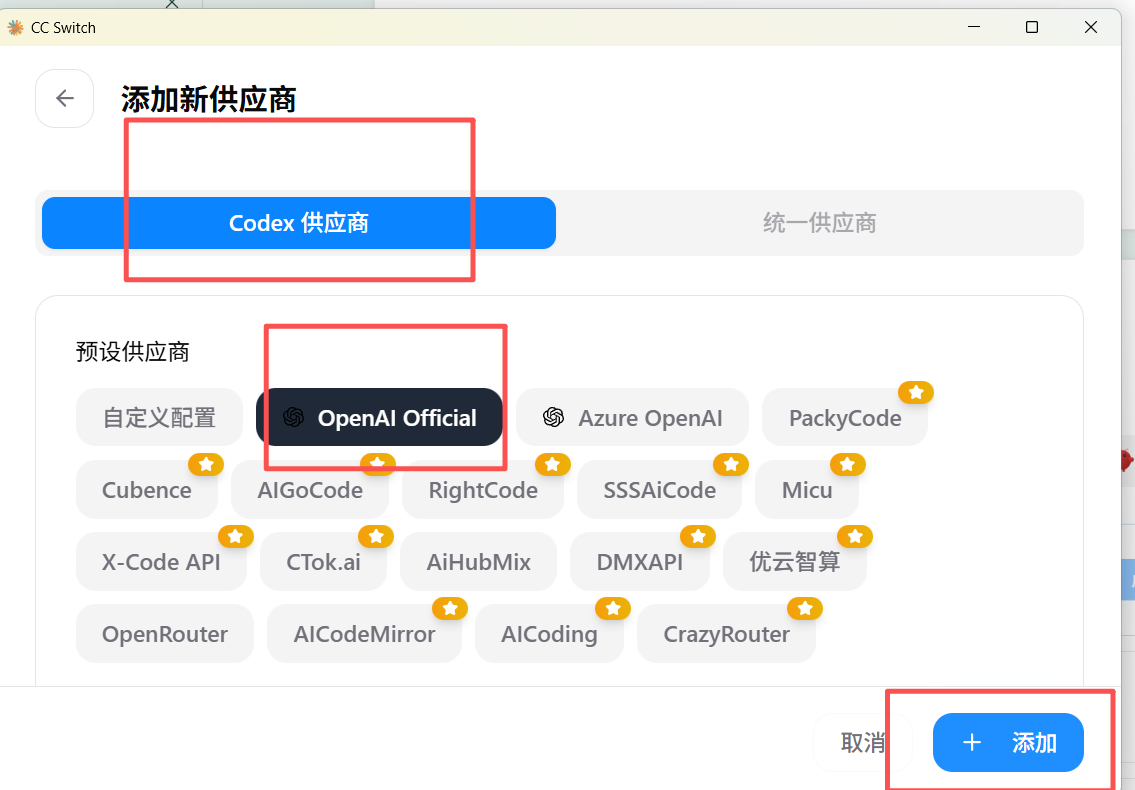Select the AiHubMix preset

[x=478, y=562]
